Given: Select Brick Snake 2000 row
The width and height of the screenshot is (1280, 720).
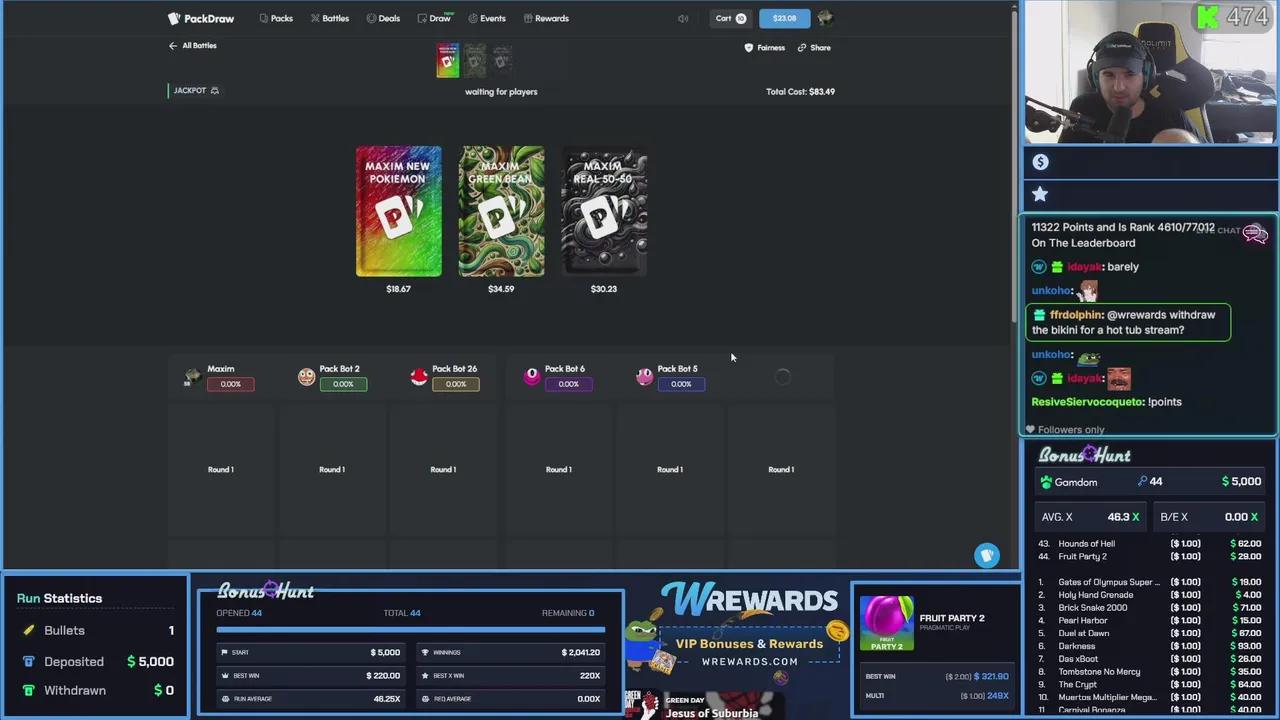Looking at the screenshot, I should 1149,608.
